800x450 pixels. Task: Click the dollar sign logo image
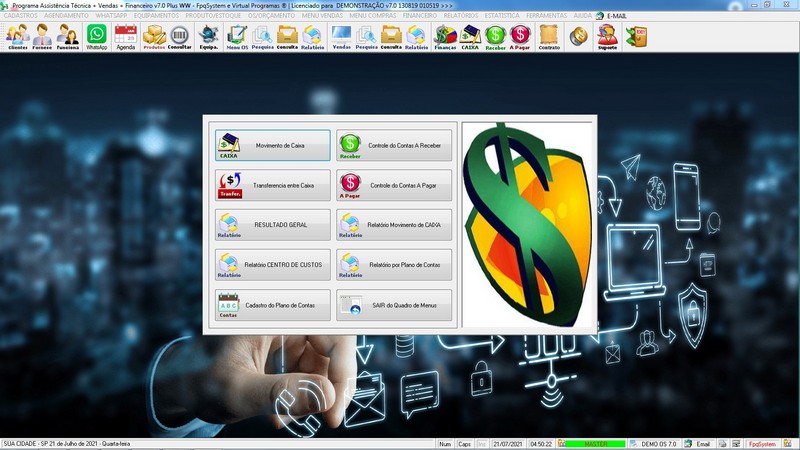tap(528, 224)
